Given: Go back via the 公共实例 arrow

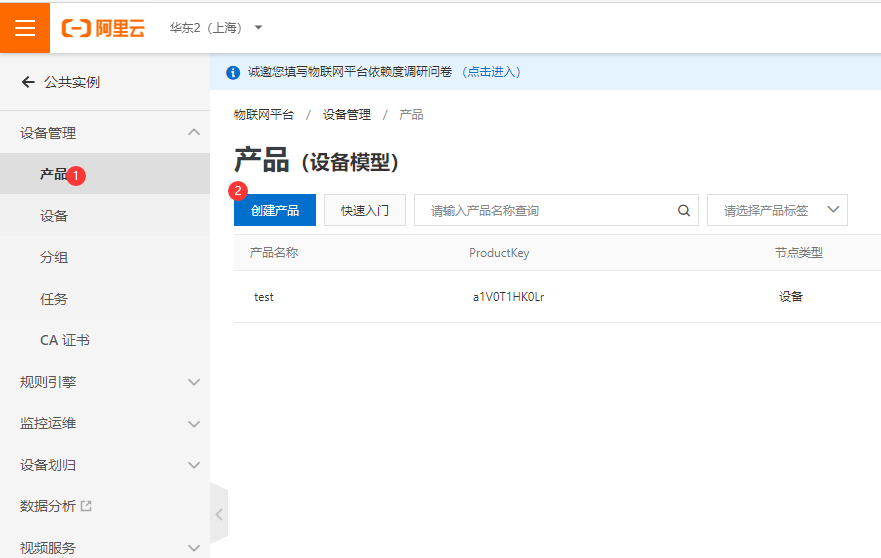Looking at the screenshot, I should tap(28, 82).
